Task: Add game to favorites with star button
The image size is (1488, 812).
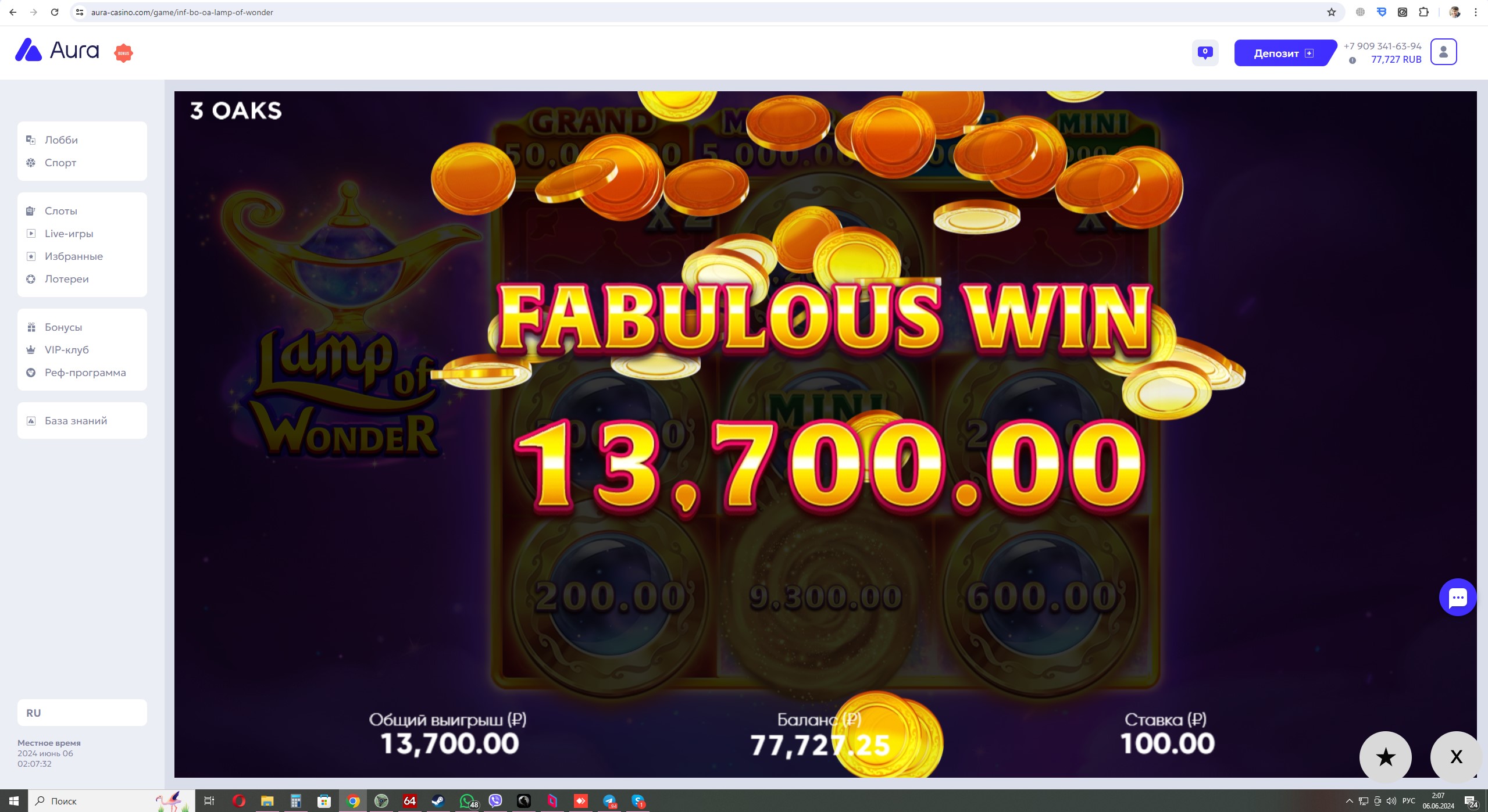Action: 1386,757
